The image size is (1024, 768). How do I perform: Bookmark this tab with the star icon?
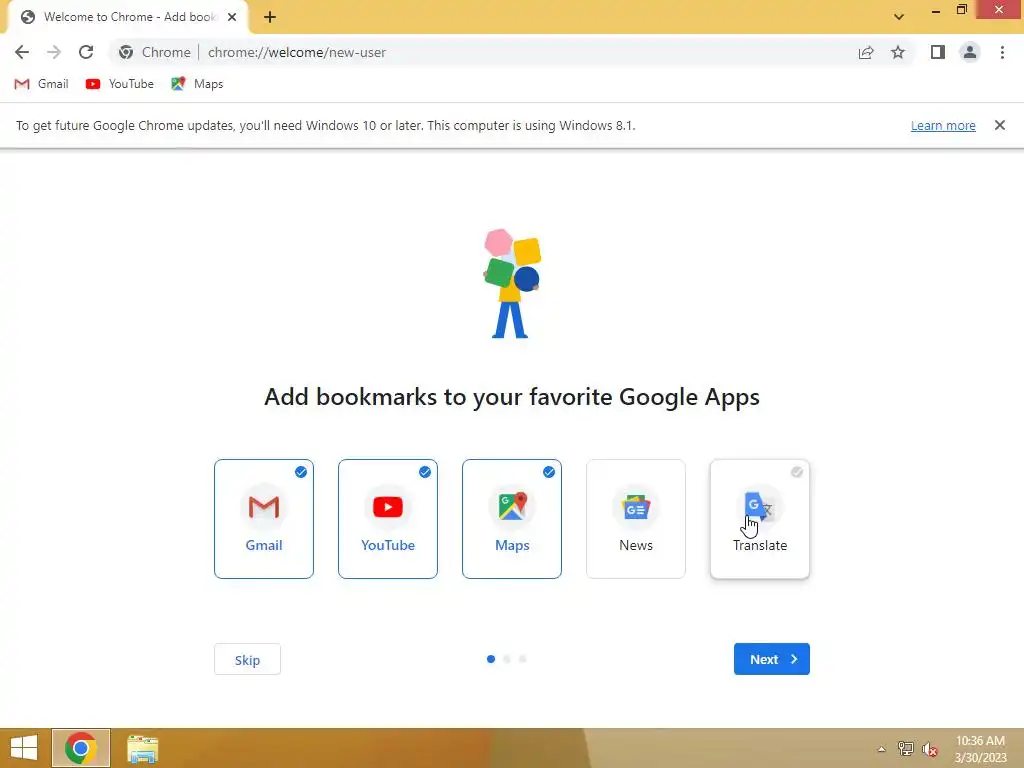click(x=898, y=52)
